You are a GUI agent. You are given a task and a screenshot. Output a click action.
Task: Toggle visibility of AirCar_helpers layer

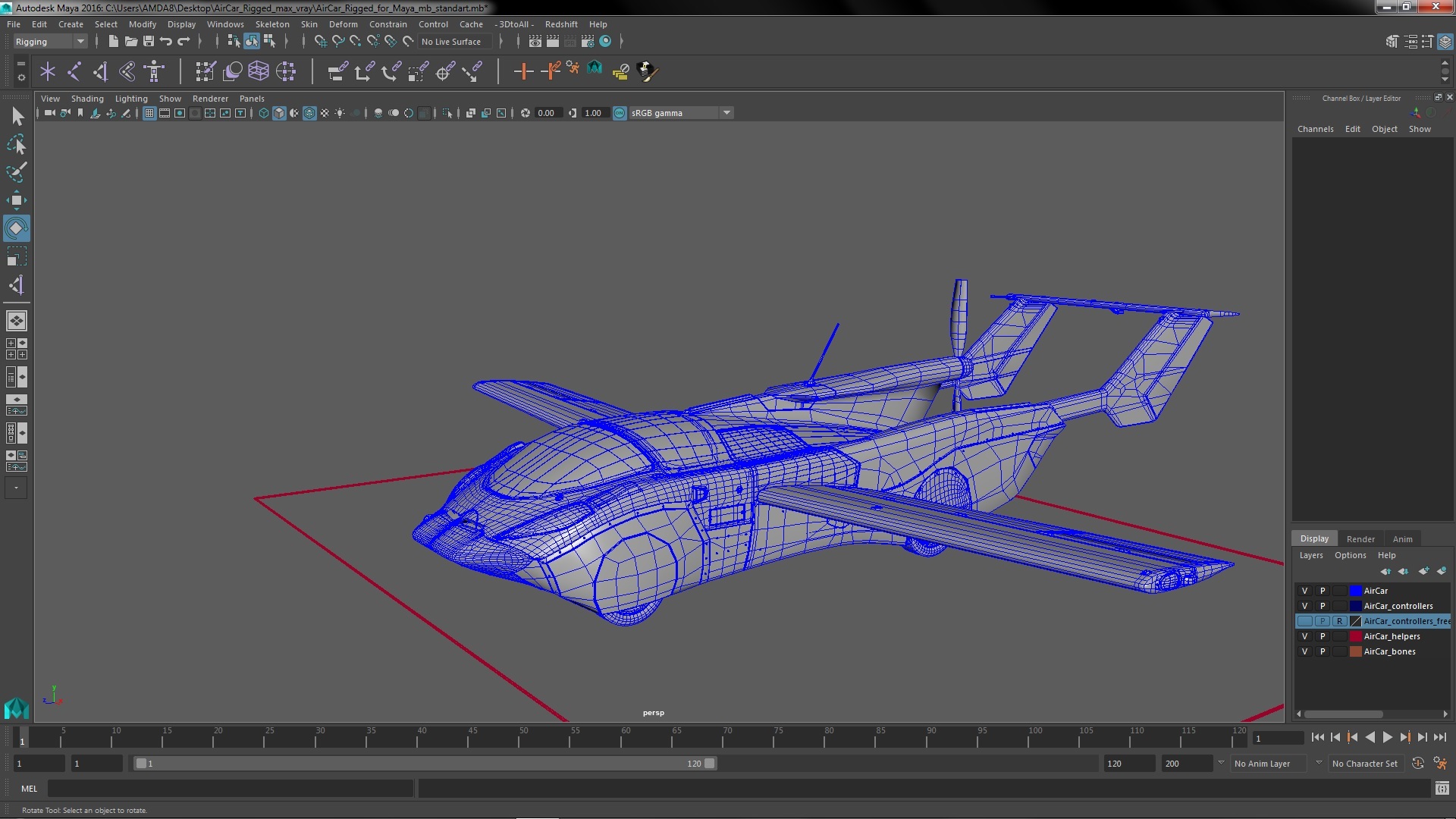1304,636
